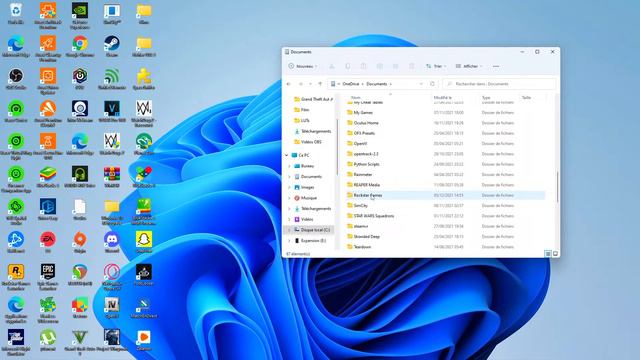Click the Copy icon in Explorer toolbar
Viewport: 640px width, 360px height.
pyautogui.click(x=348, y=66)
